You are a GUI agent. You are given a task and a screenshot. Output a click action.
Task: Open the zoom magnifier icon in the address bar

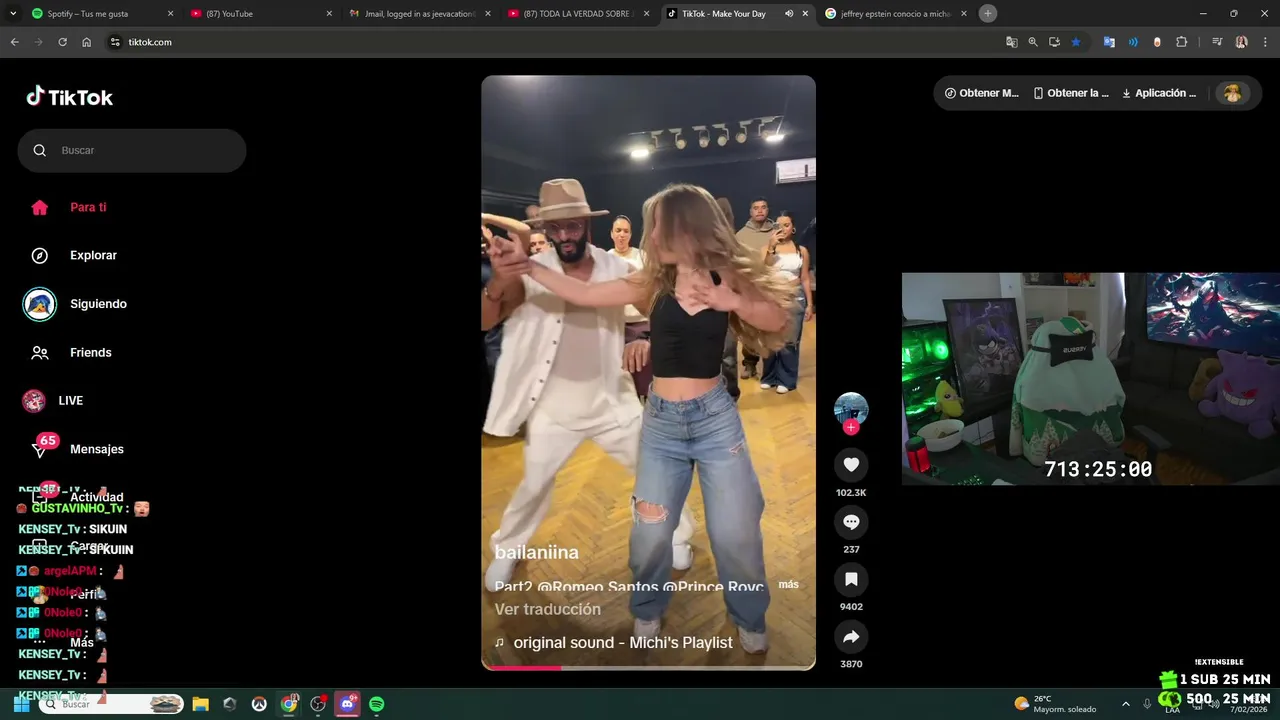click(x=1033, y=42)
